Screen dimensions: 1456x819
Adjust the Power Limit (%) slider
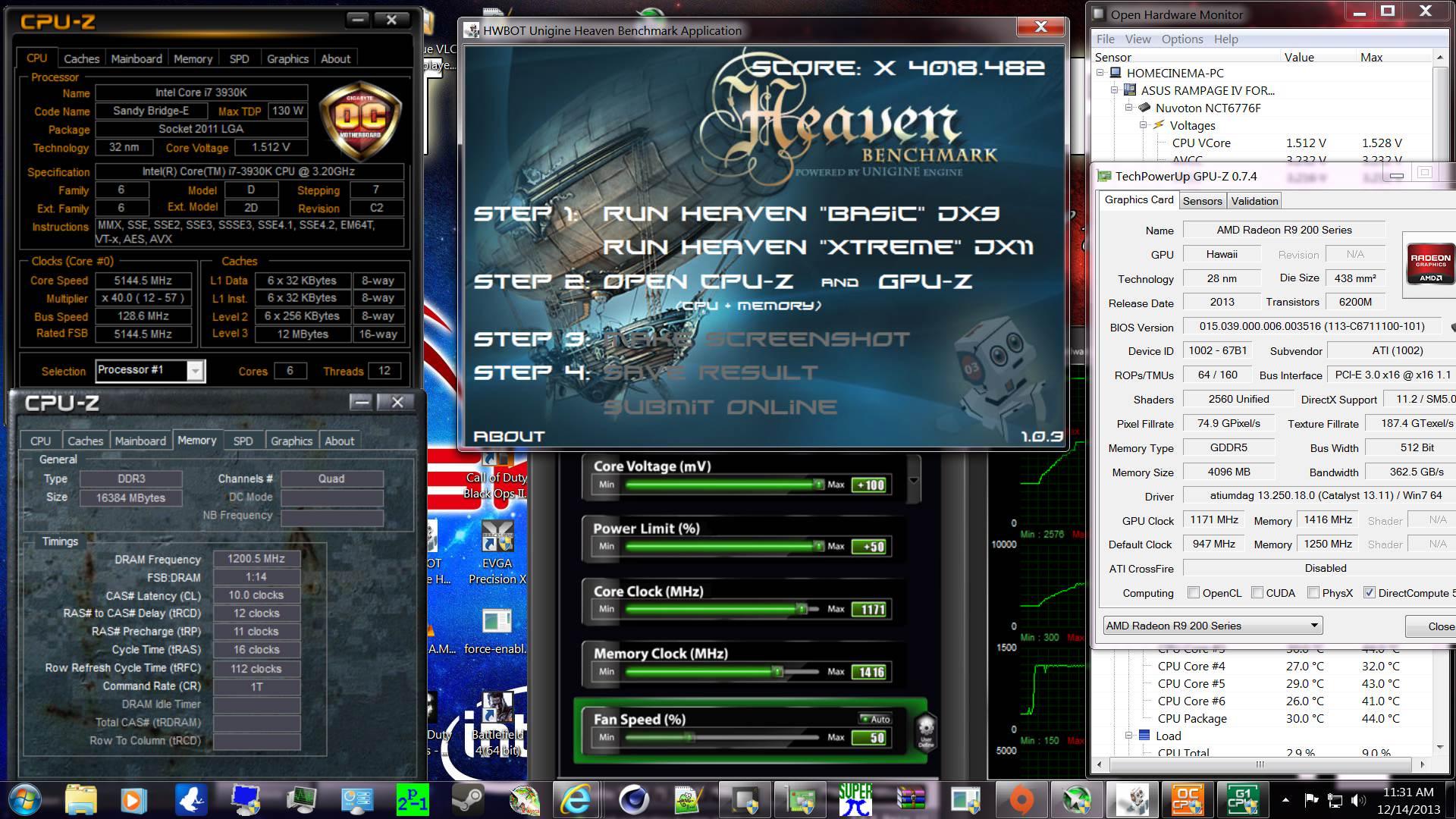pyautogui.click(x=724, y=546)
